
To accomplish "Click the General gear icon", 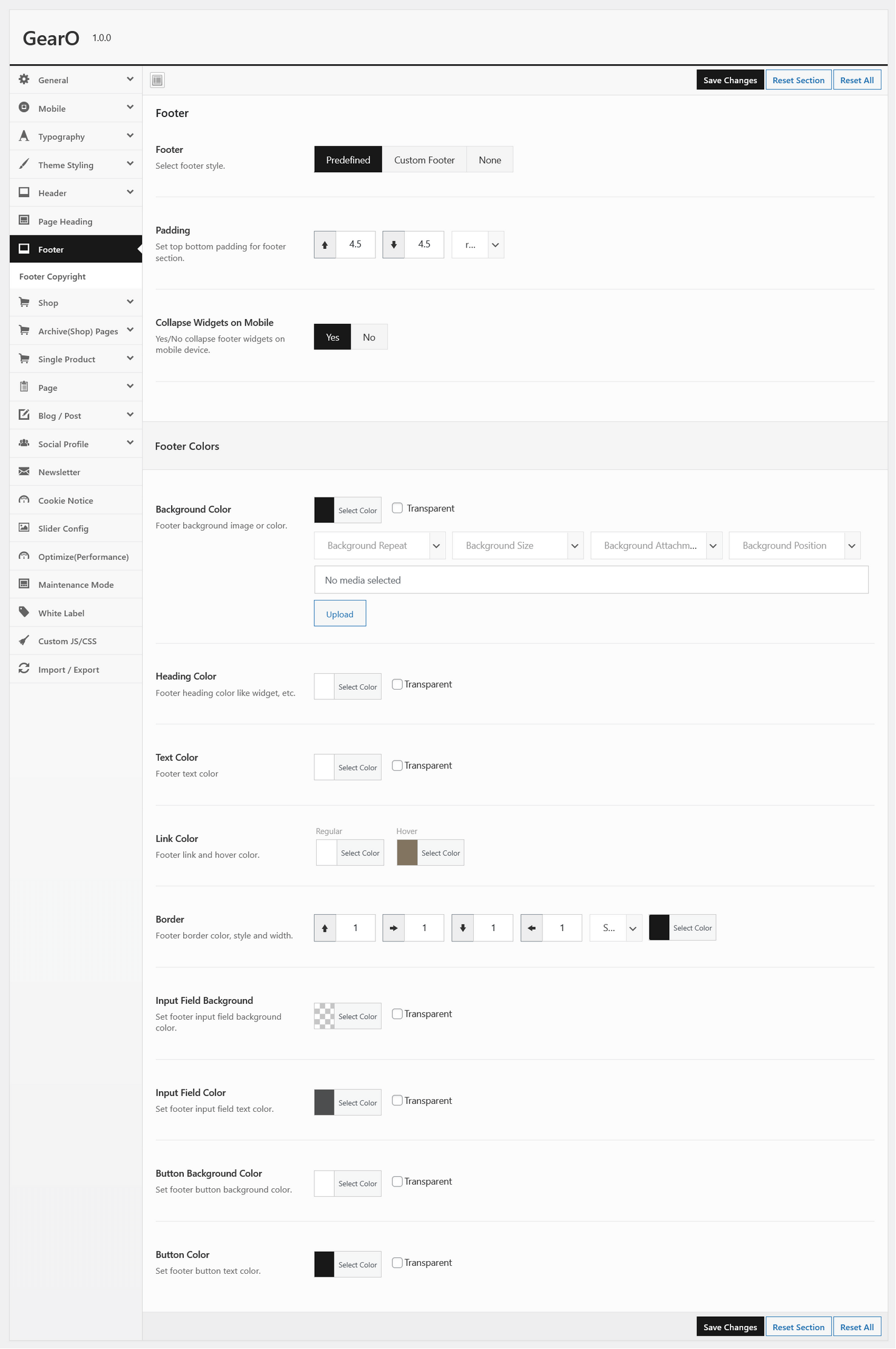I will click(24, 79).
